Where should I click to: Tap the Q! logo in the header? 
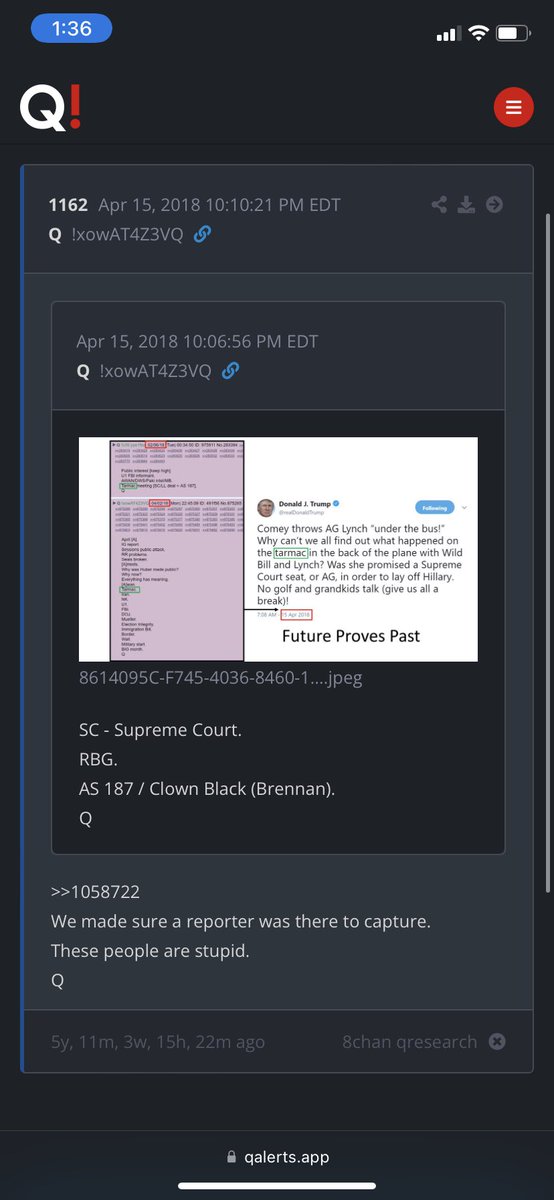50,107
